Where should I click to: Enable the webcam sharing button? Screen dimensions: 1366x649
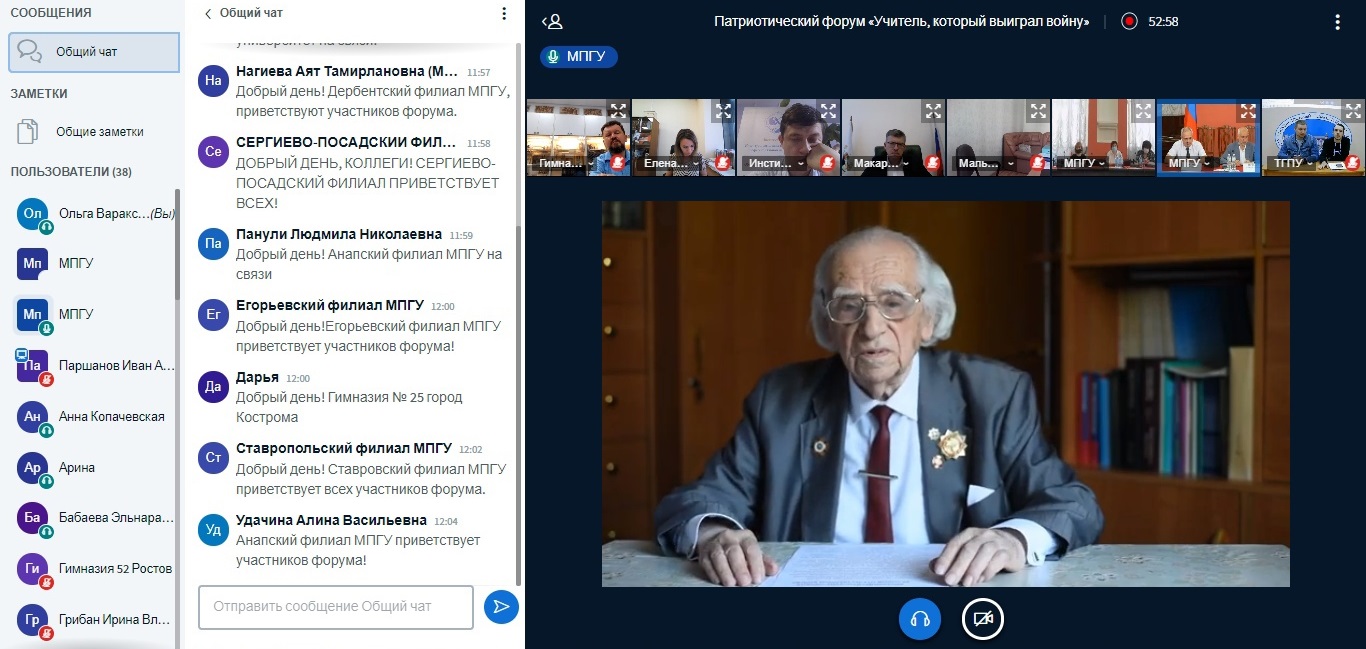pos(982,619)
